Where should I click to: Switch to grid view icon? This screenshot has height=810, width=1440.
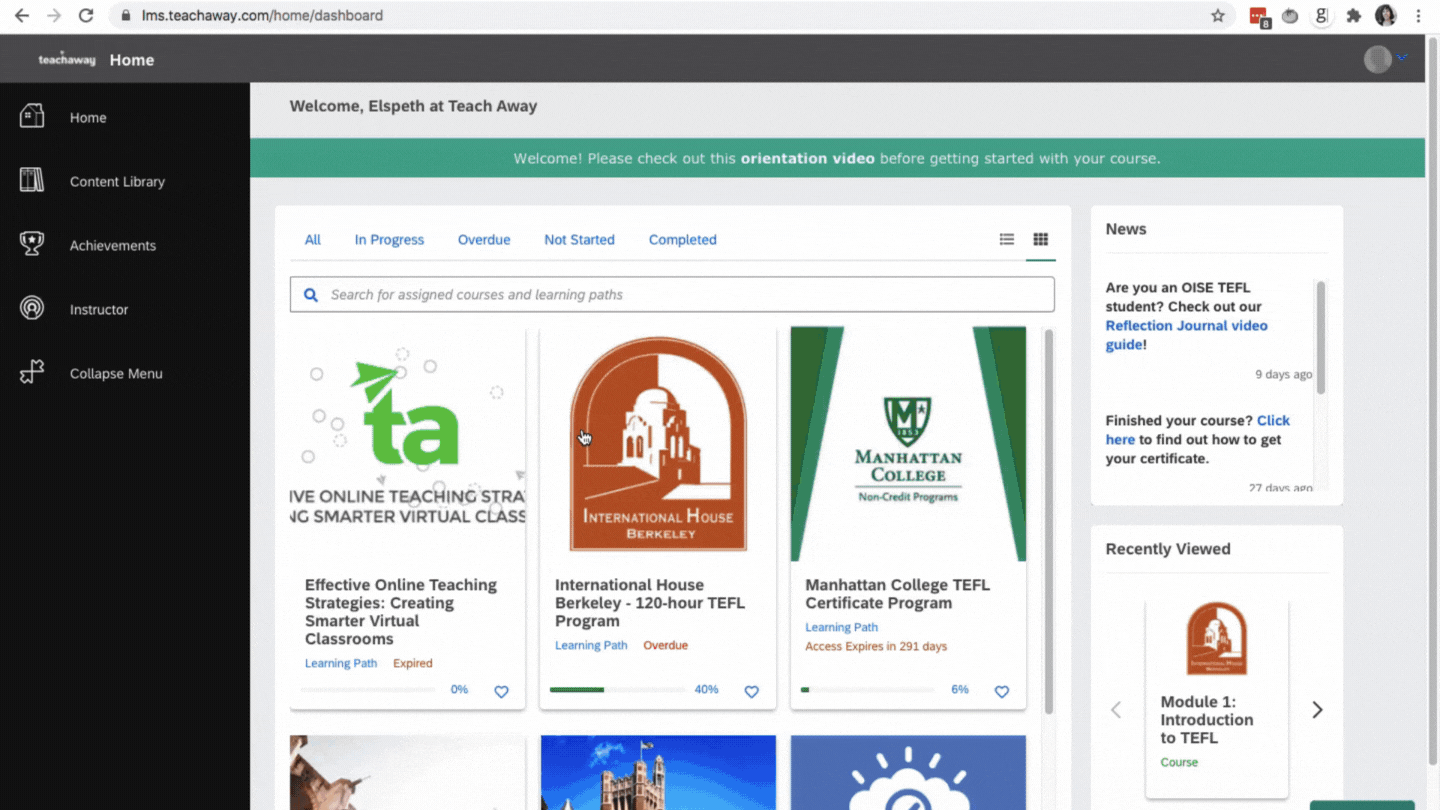coord(1041,239)
